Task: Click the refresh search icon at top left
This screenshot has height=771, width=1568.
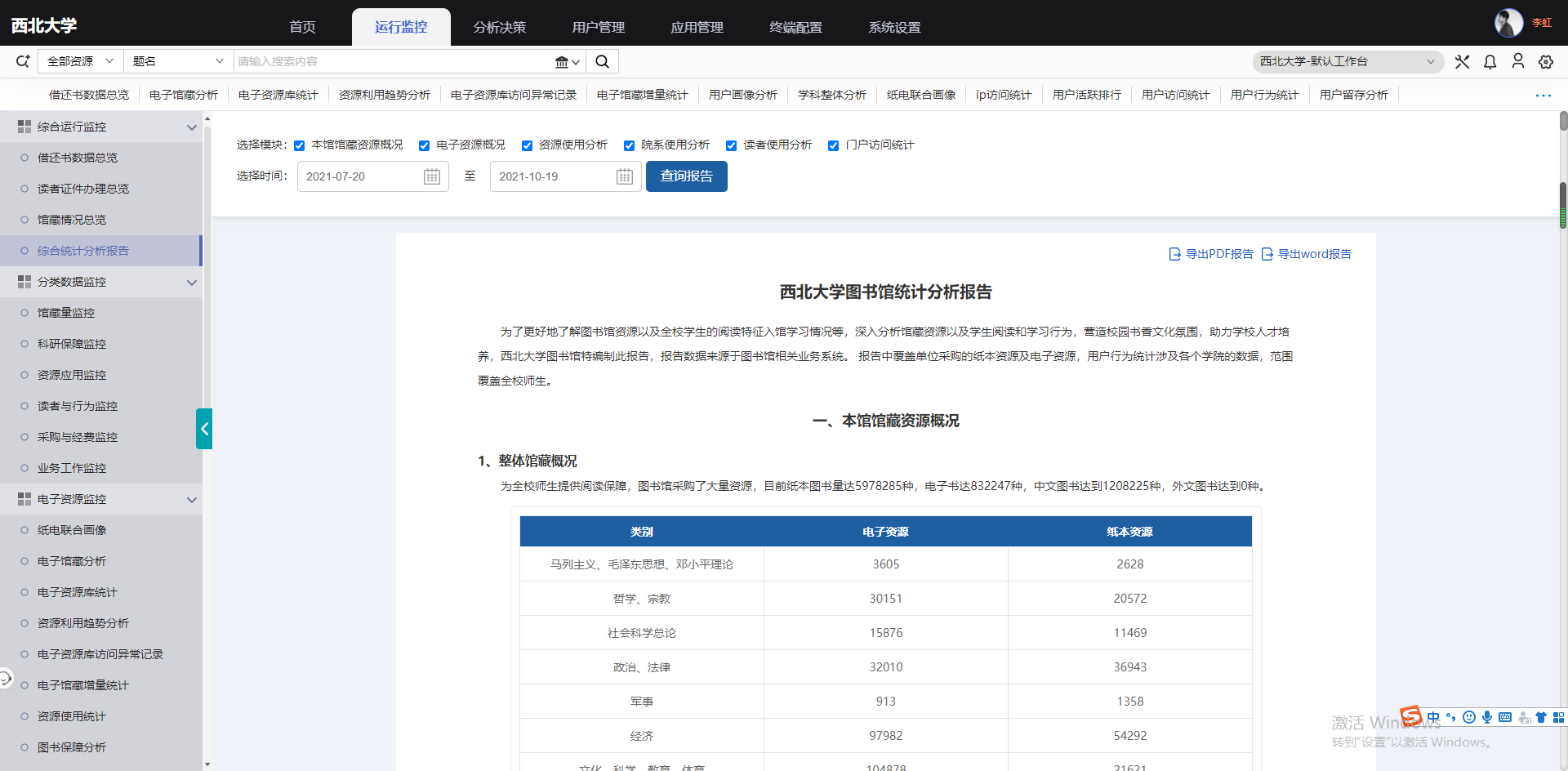Action: coord(23,61)
